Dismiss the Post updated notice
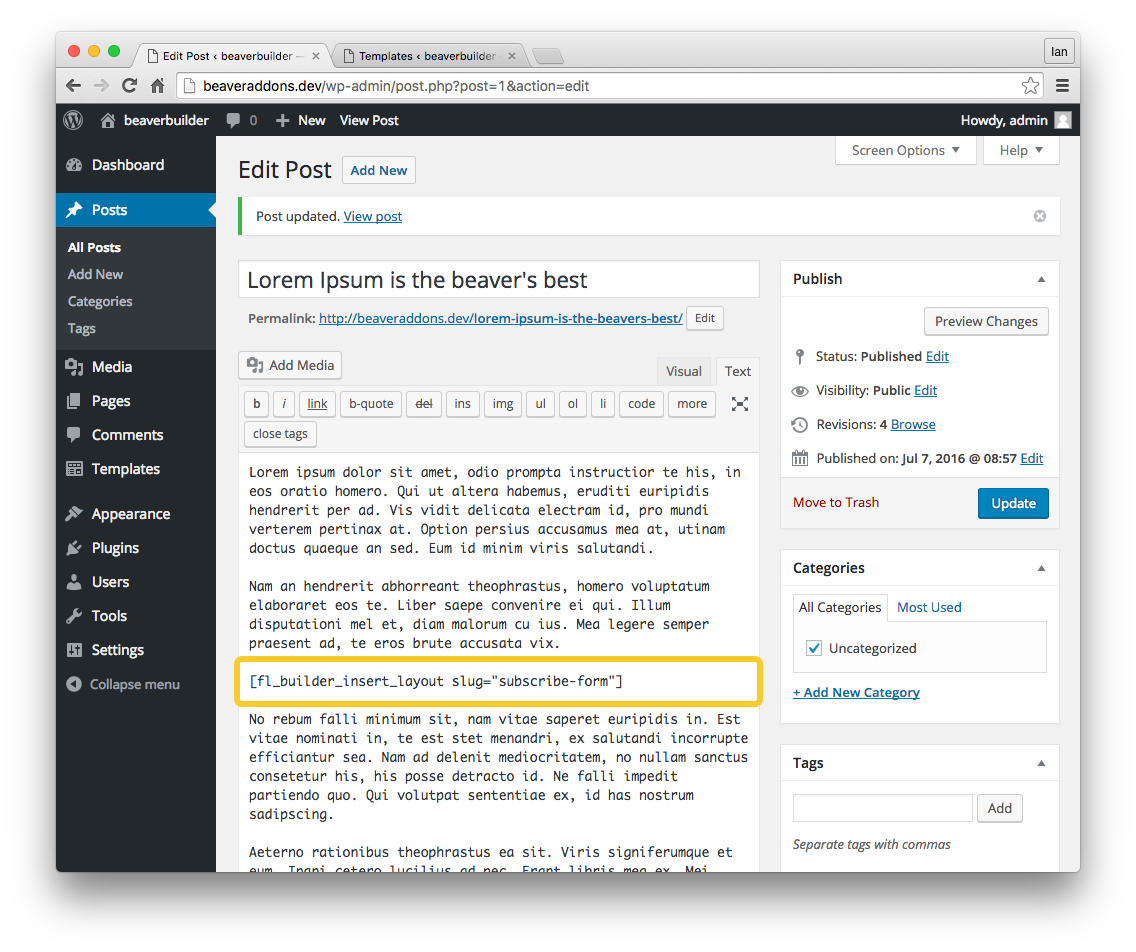This screenshot has height=952, width=1136. pyautogui.click(x=1040, y=216)
